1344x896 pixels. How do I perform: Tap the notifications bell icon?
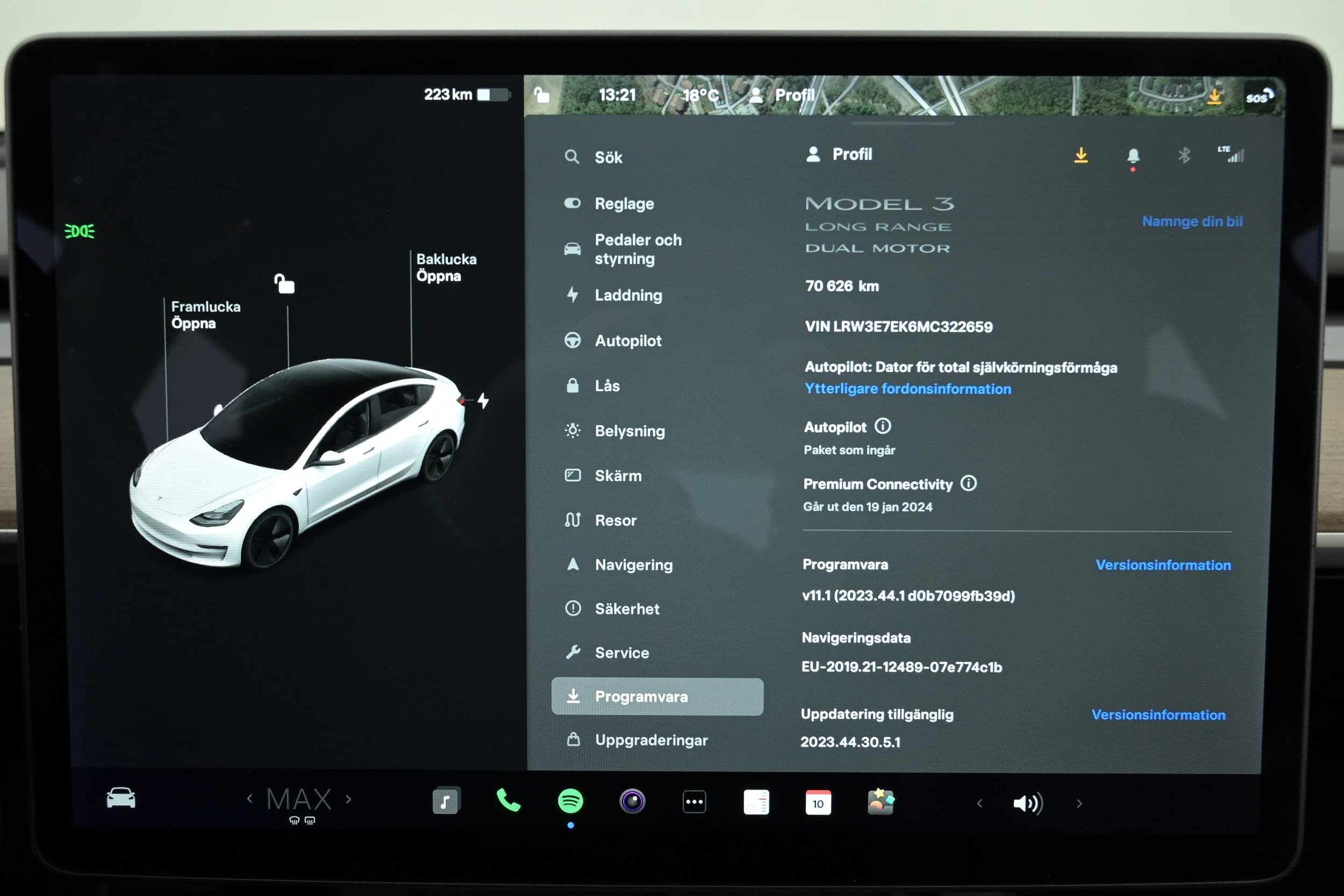coord(1133,155)
